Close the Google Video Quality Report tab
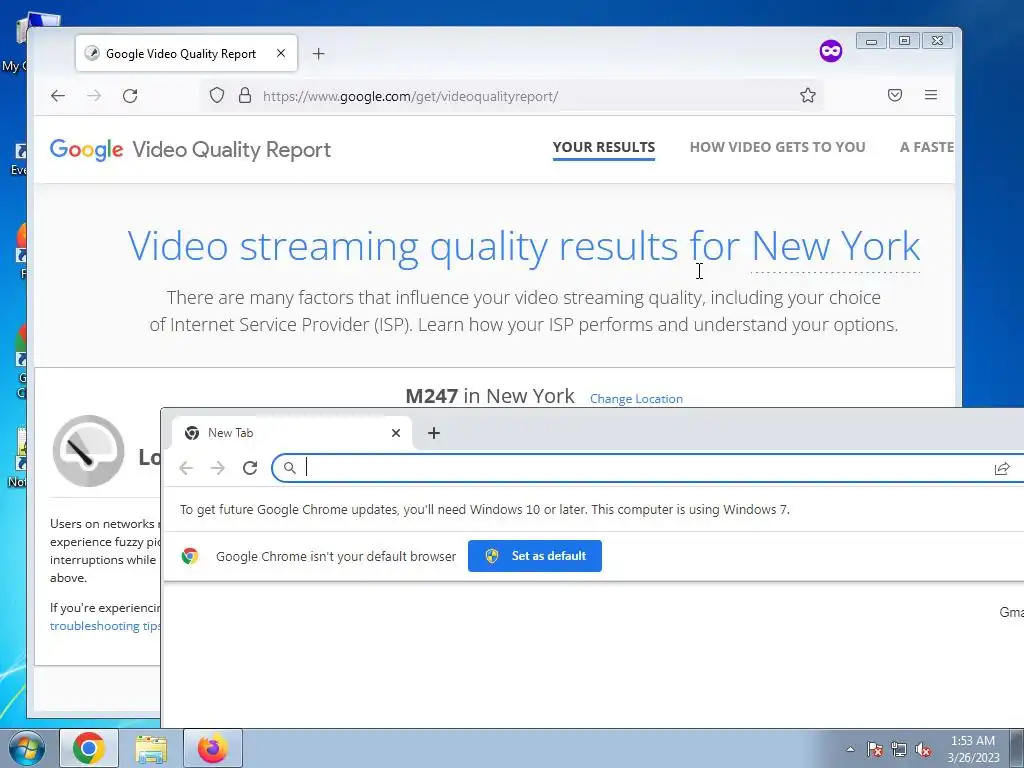1024x768 pixels. pos(281,54)
